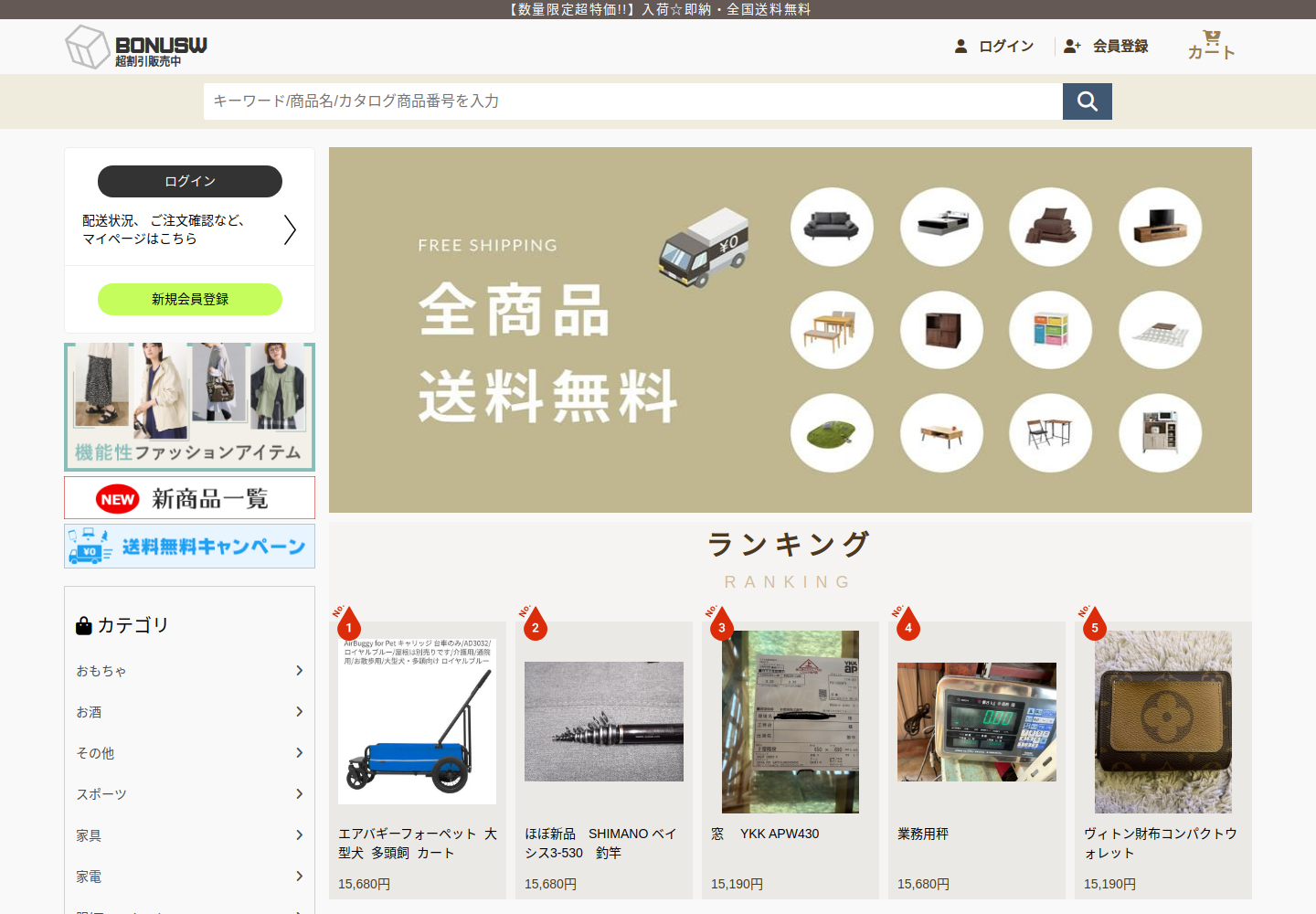The width and height of the screenshot is (1316, 914).
Task: Select the bed category circle icon
Action: coord(941,227)
